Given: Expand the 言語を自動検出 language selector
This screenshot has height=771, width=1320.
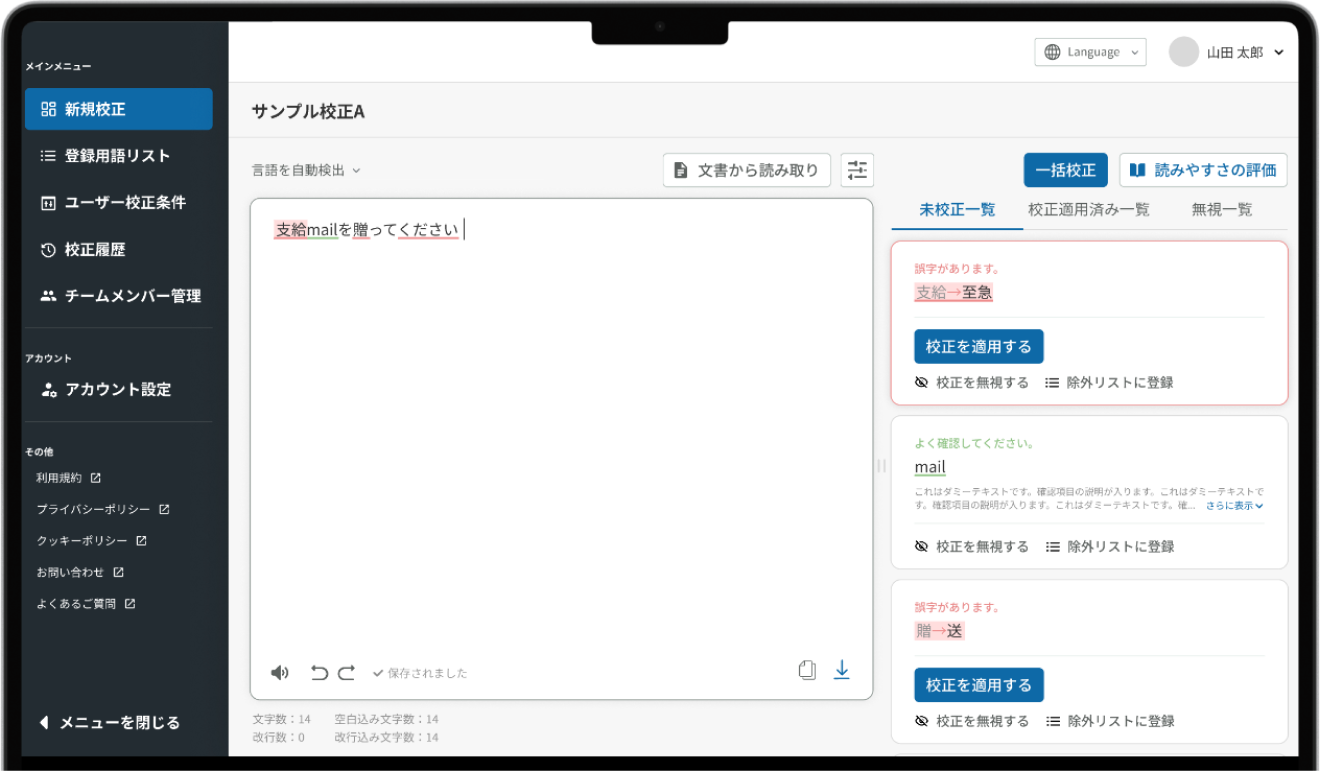Looking at the screenshot, I should click(x=306, y=171).
